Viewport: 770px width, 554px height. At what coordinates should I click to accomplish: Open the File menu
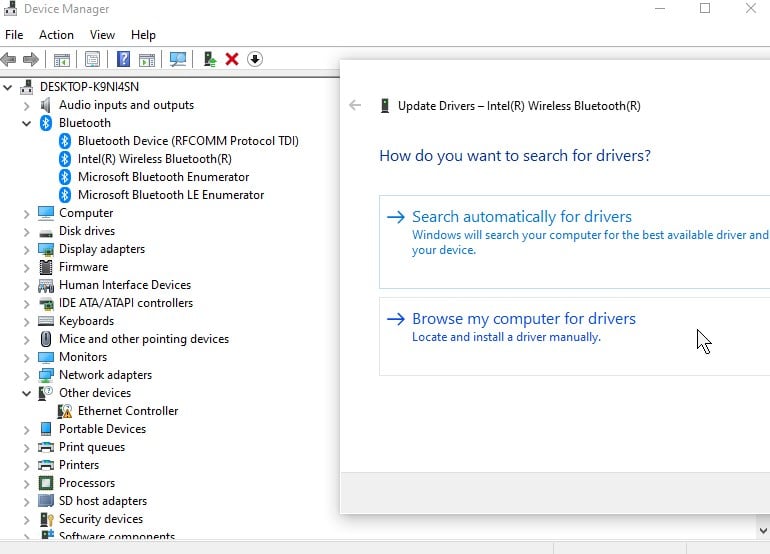pyautogui.click(x=14, y=34)
